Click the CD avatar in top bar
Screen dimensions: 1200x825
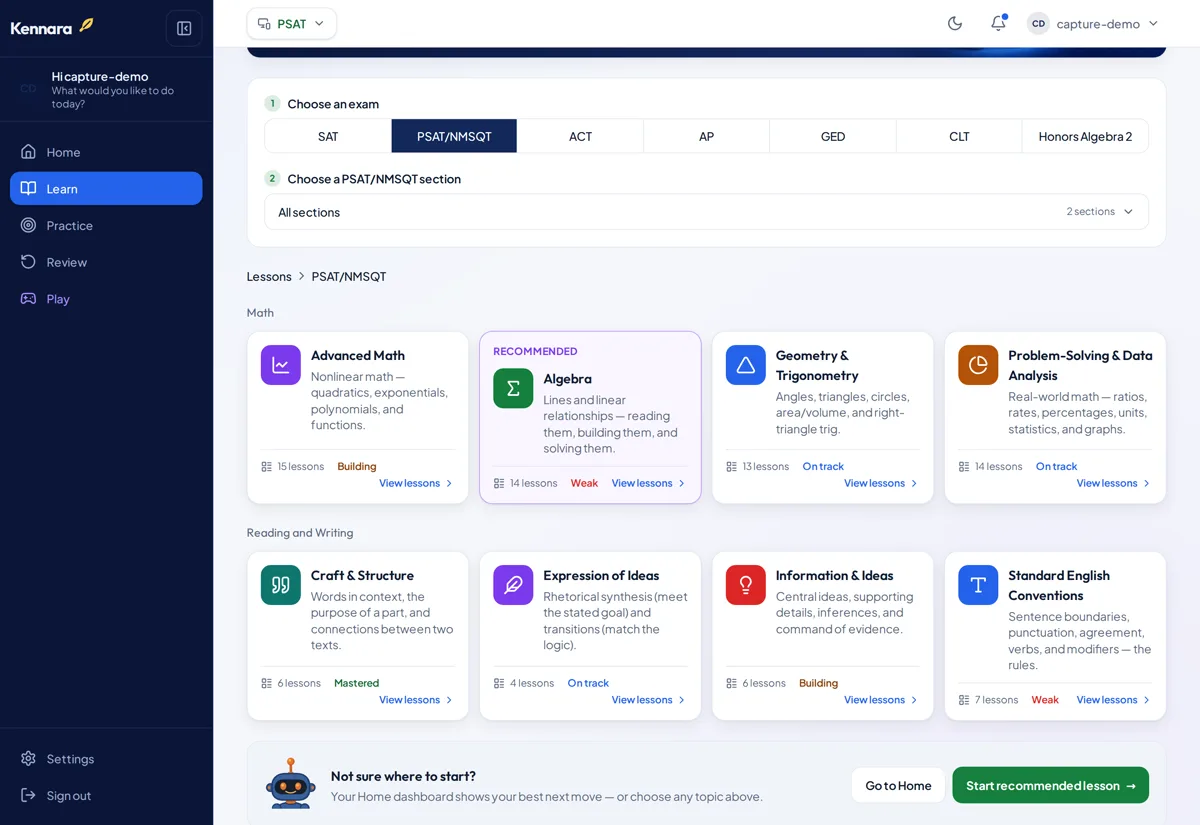pyautogui.click(x=1038, y=23)
